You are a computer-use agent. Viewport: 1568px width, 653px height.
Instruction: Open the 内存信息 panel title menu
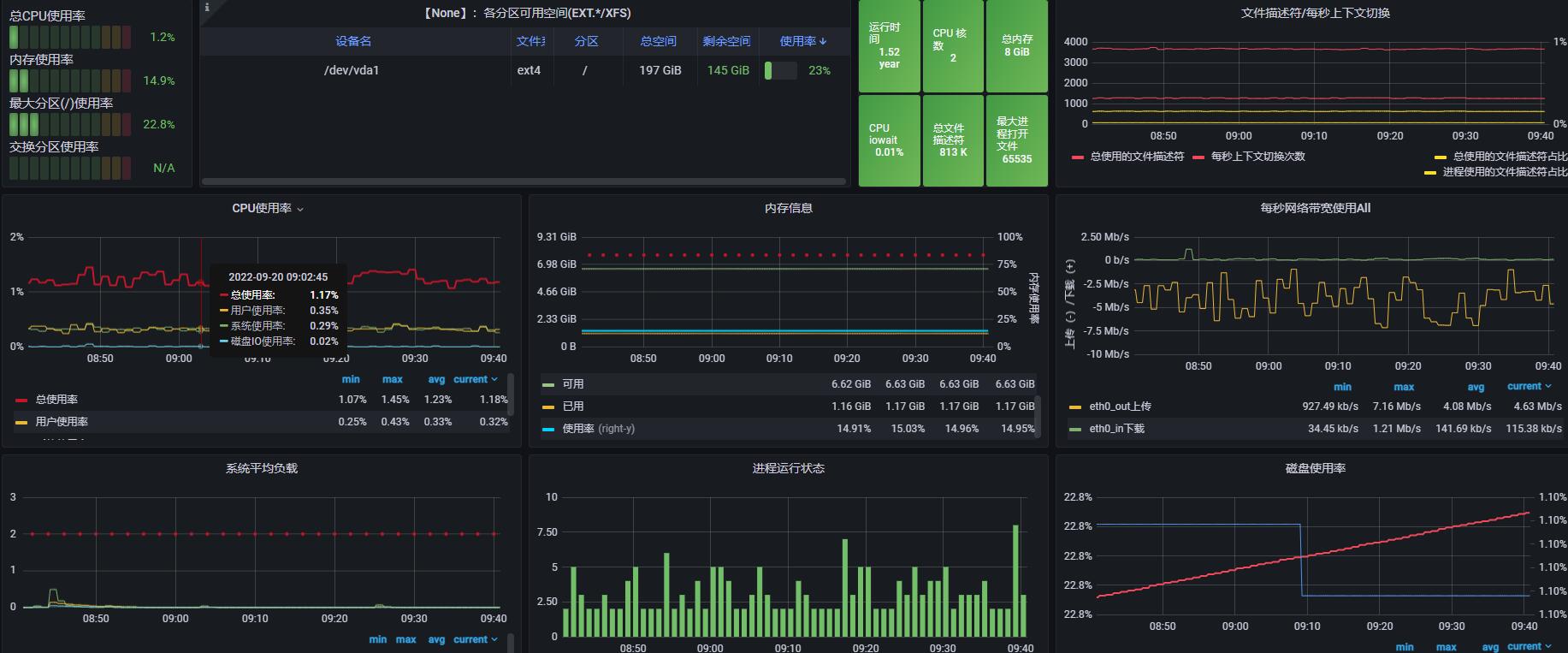point(788,208)
